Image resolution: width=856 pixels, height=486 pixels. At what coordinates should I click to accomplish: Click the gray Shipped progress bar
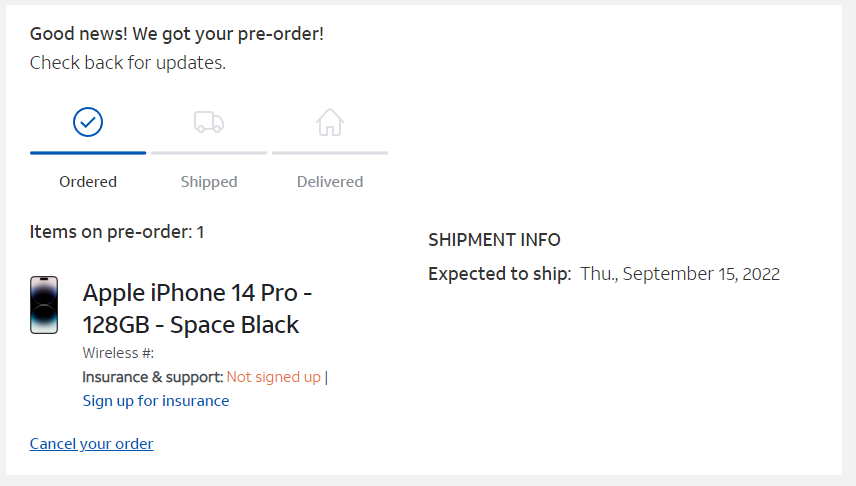tap(209, 153)
